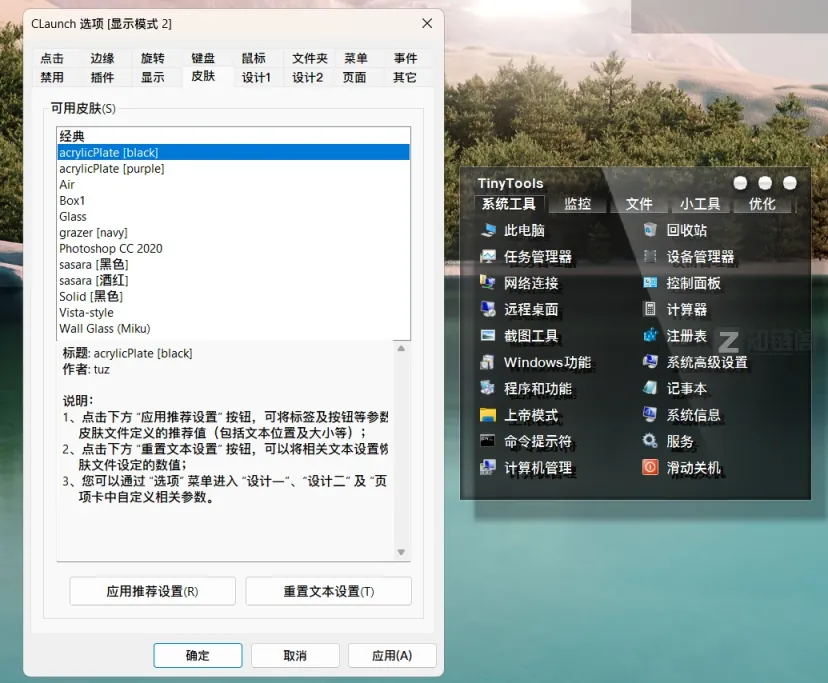Open 系统信息 icon in TinyTools
This screenshot has width=828, height=683.
point(650,415)
